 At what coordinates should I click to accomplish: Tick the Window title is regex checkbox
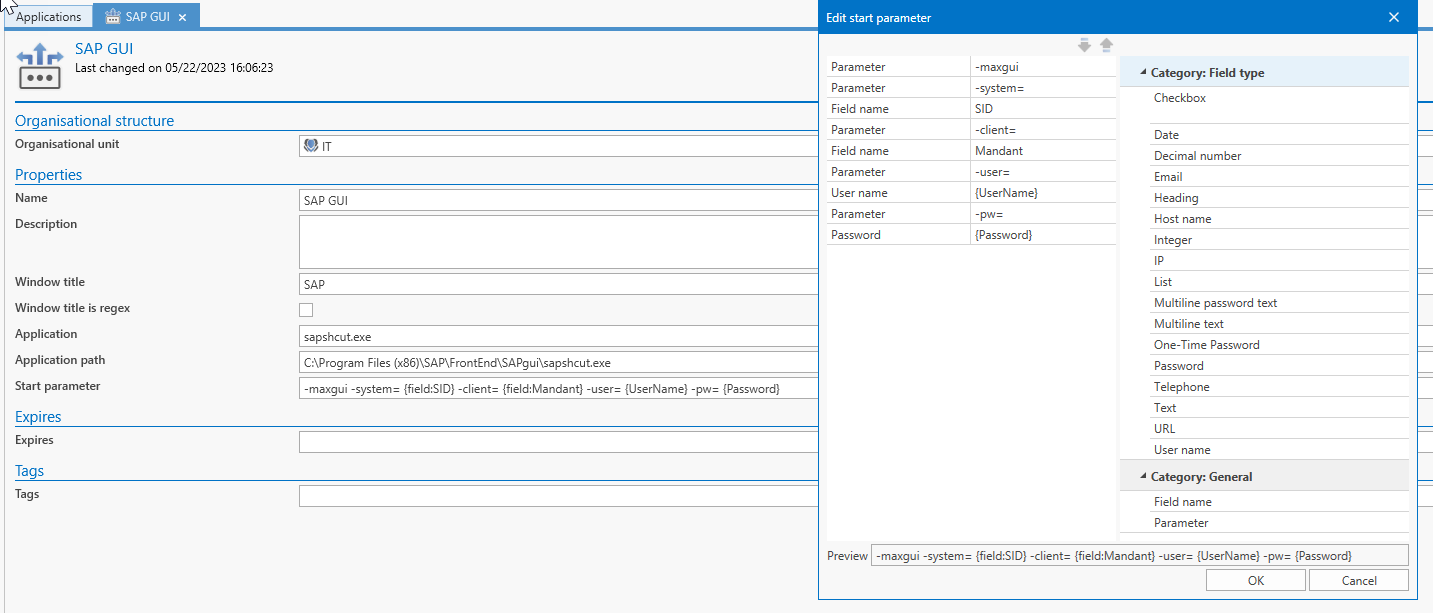[306, 310]
